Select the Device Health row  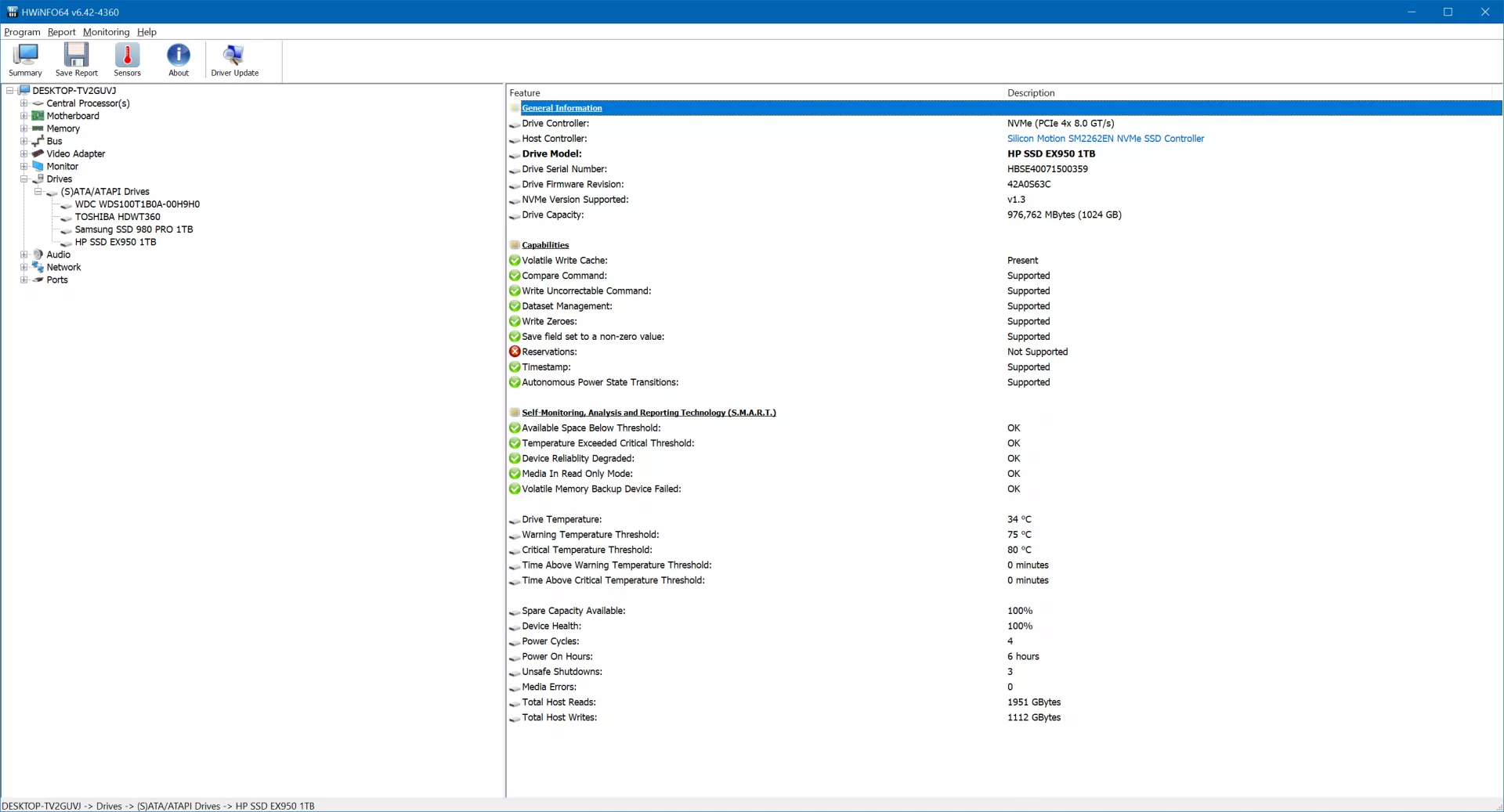tap(1004, 626)
